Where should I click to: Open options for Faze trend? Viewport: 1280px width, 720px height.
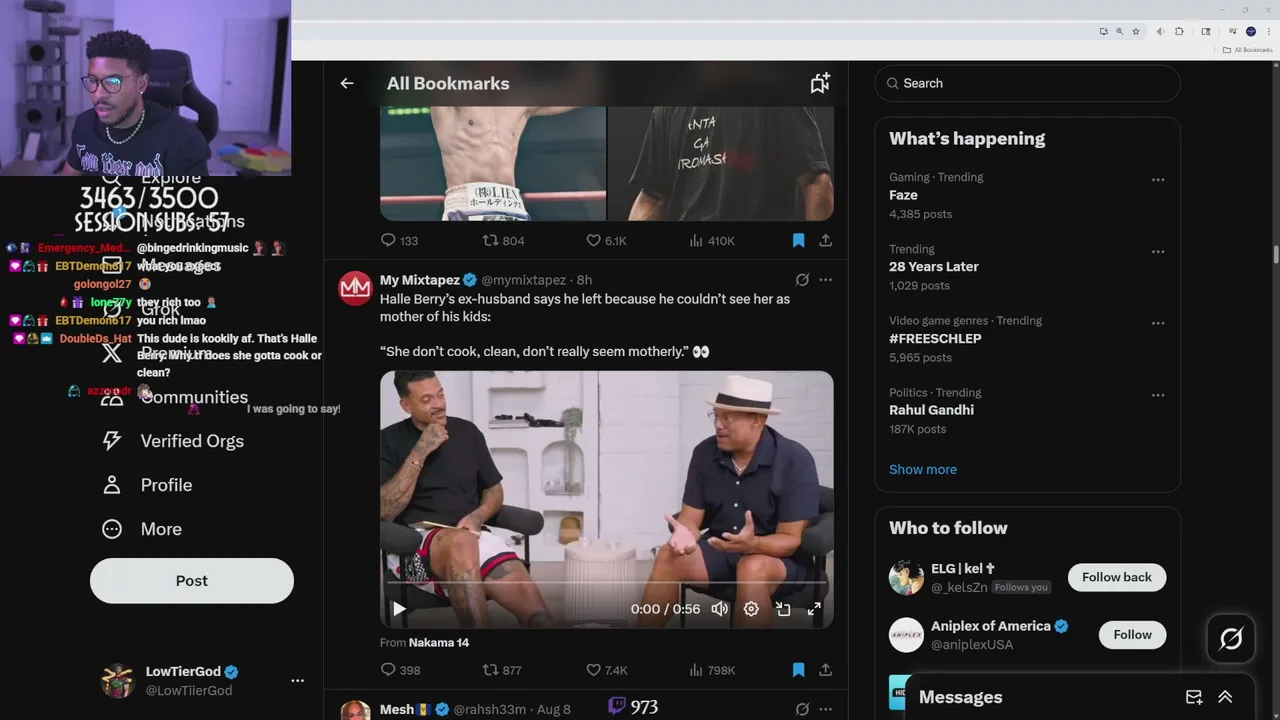[x=1158, y=180]
